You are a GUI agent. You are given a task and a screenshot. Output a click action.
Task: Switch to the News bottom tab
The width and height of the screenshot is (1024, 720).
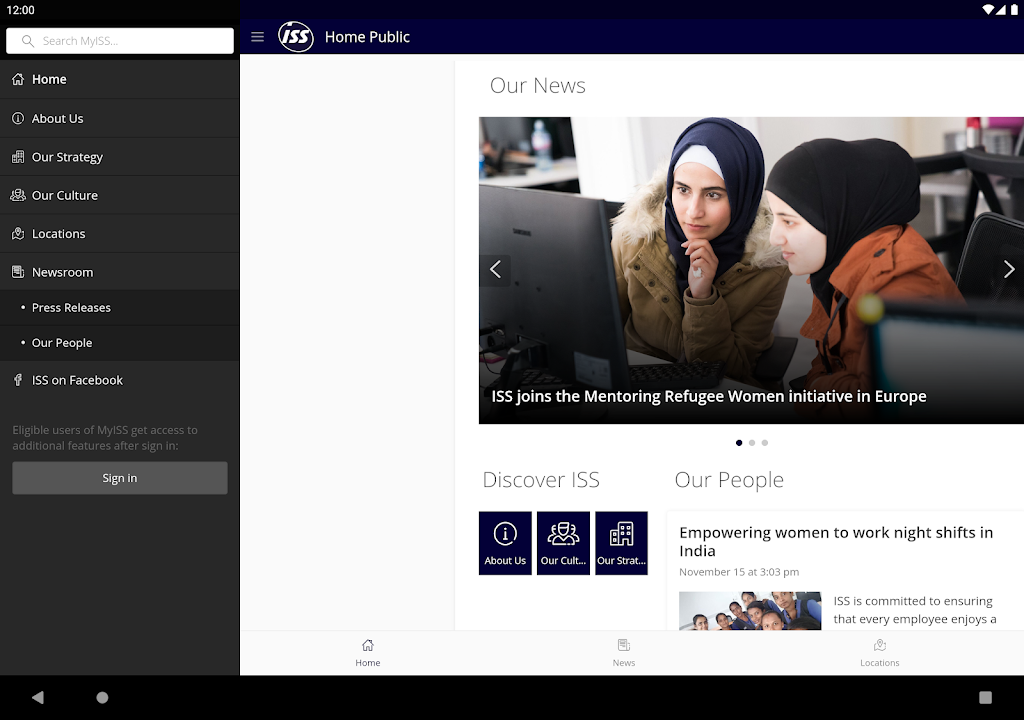pos(623,652)
